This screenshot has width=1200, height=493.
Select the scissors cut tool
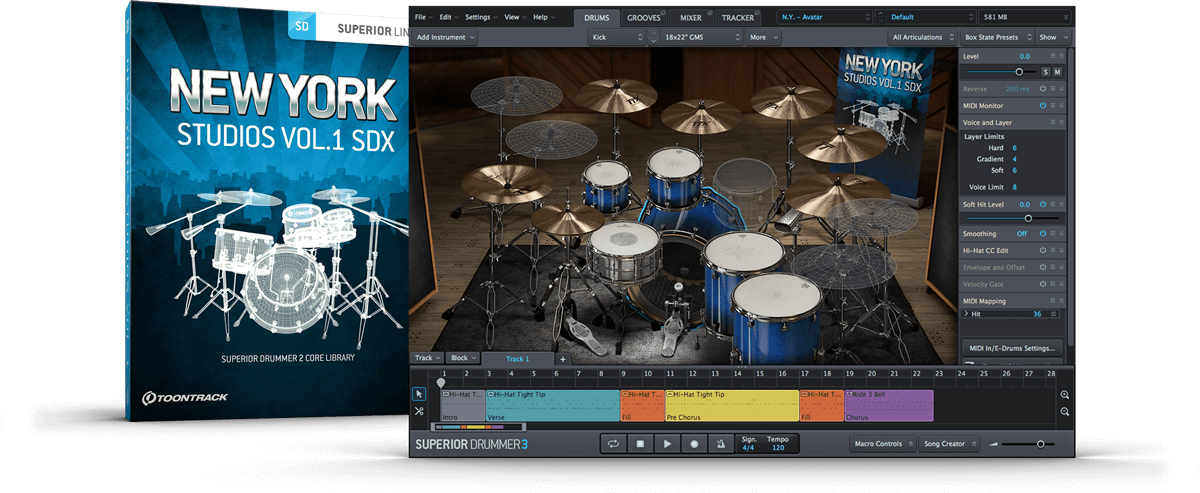[x=419, y=411]
